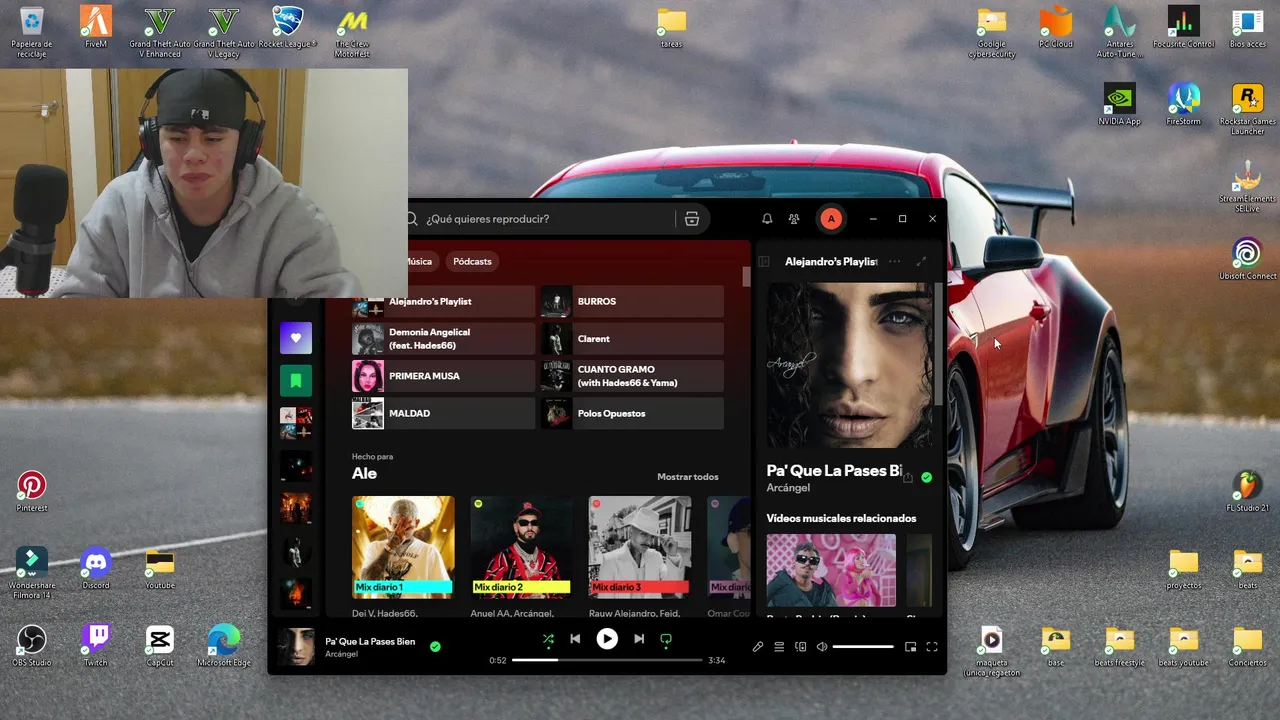Open the Rocket League desktop icon
1280x720 pixels.
pos(288,27)
